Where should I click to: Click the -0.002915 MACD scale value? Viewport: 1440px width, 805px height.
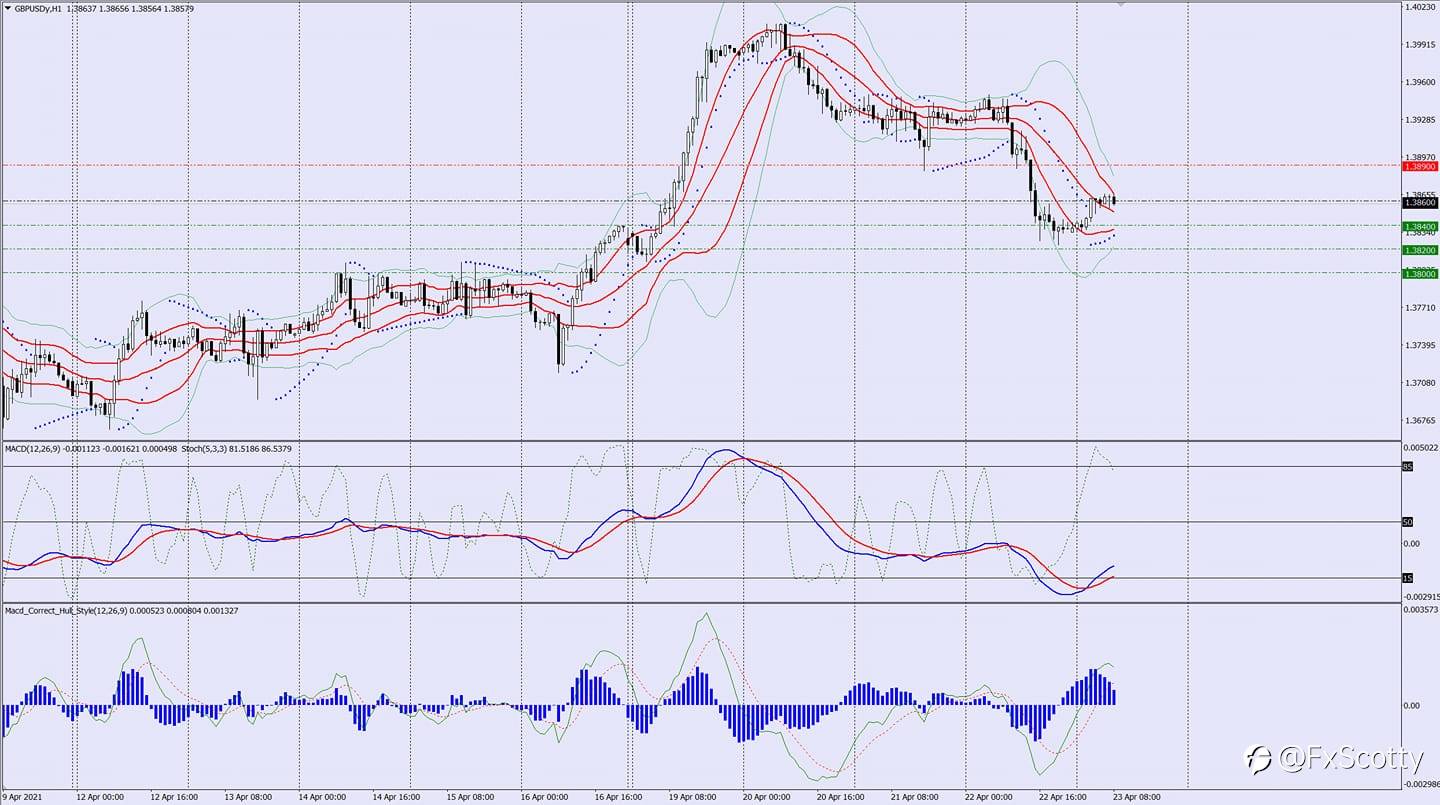coord(1421,595)
